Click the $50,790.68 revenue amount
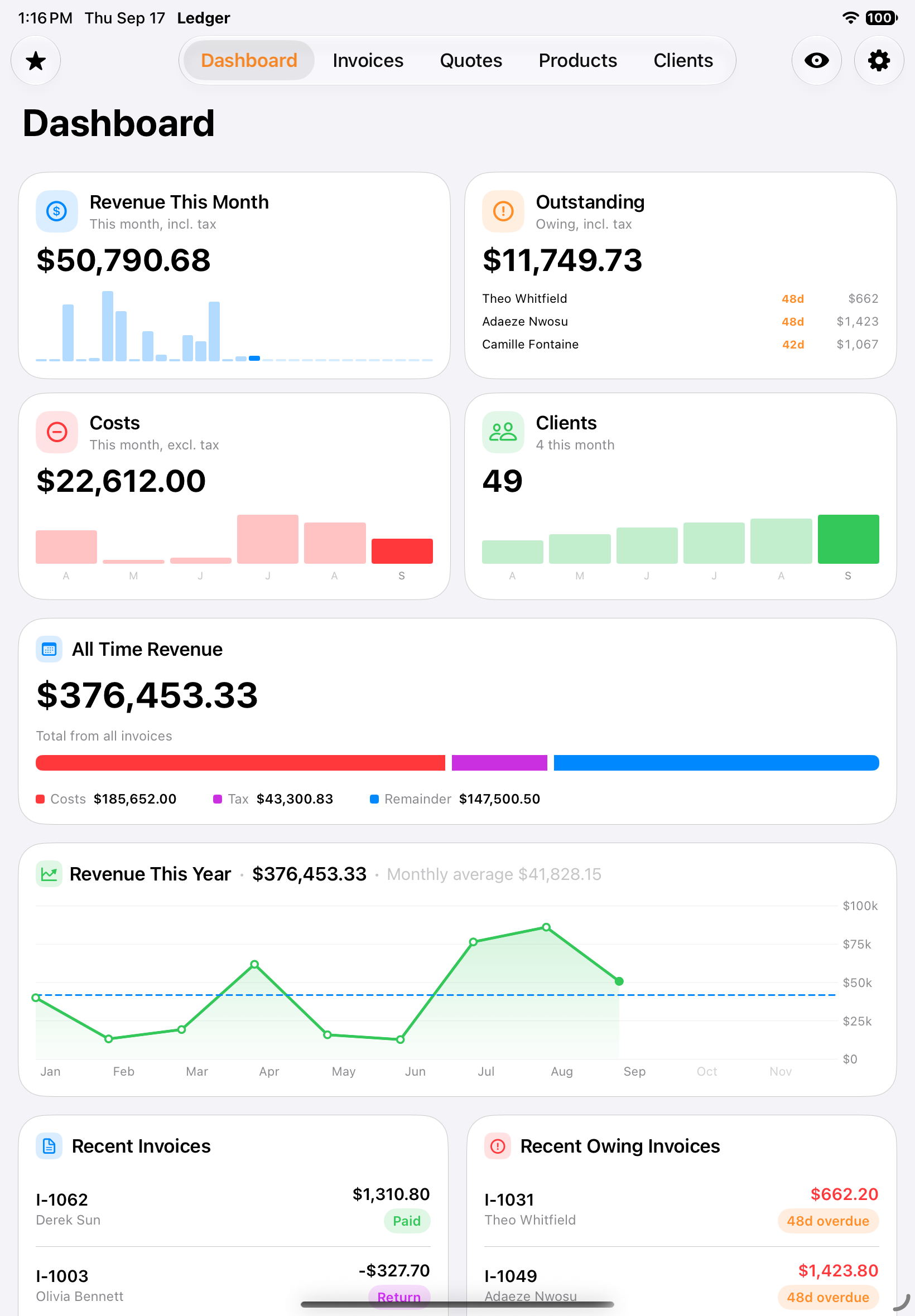 (x=123, y=260)
